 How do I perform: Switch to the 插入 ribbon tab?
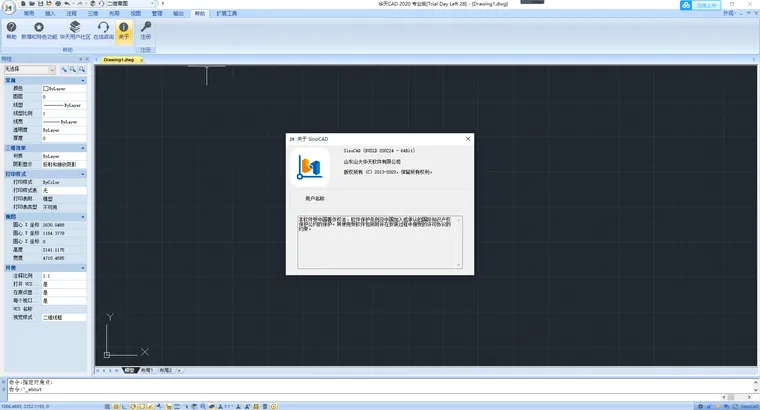point(50,14)
